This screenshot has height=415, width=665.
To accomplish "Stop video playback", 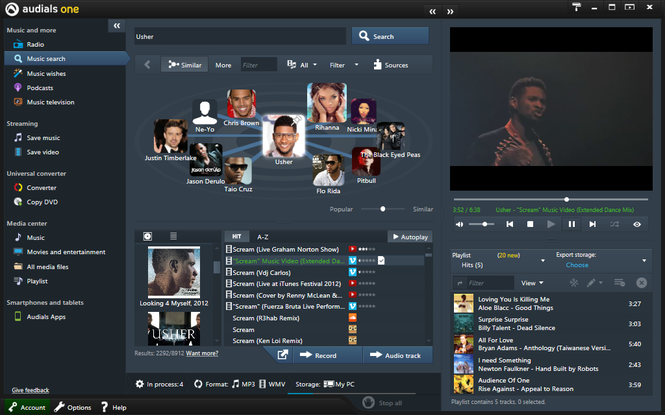I will [530, 224].
